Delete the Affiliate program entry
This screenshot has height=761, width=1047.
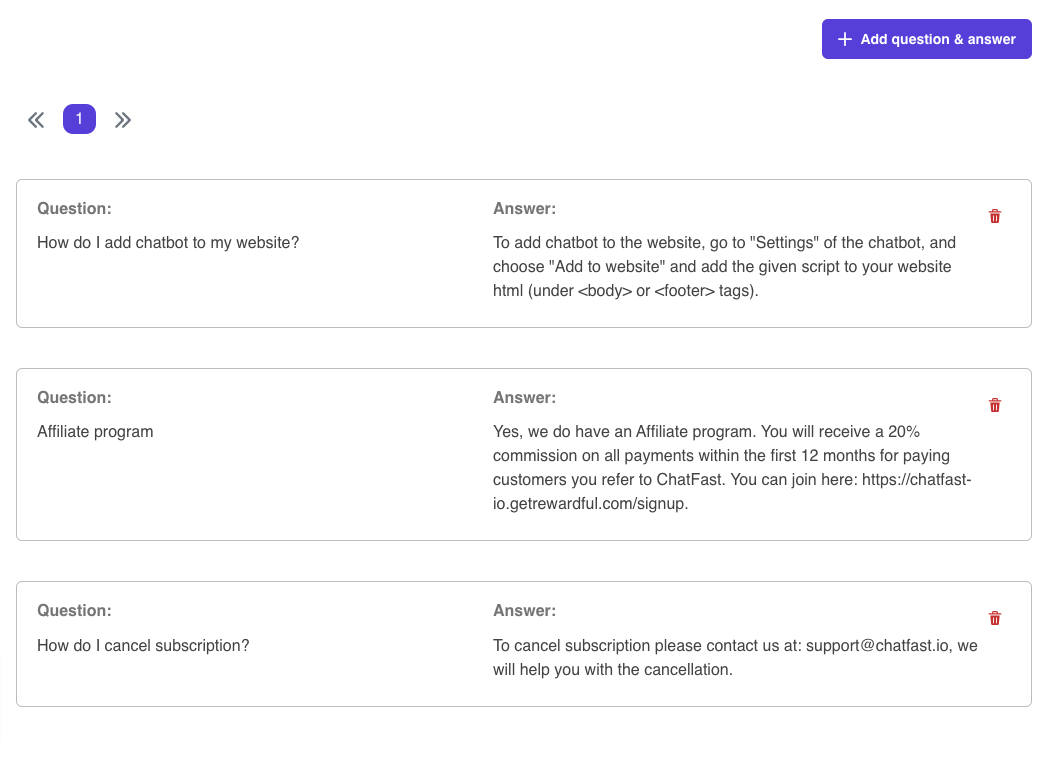point(994,405)
